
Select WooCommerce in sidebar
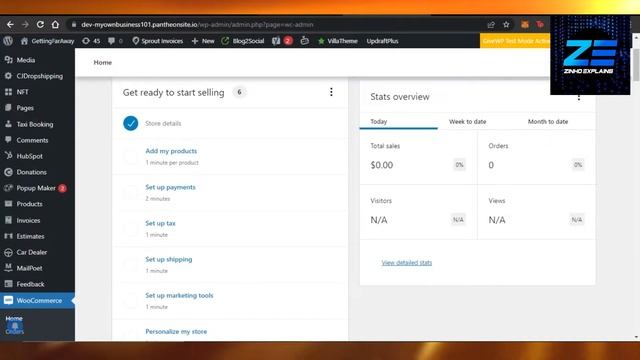37,300
